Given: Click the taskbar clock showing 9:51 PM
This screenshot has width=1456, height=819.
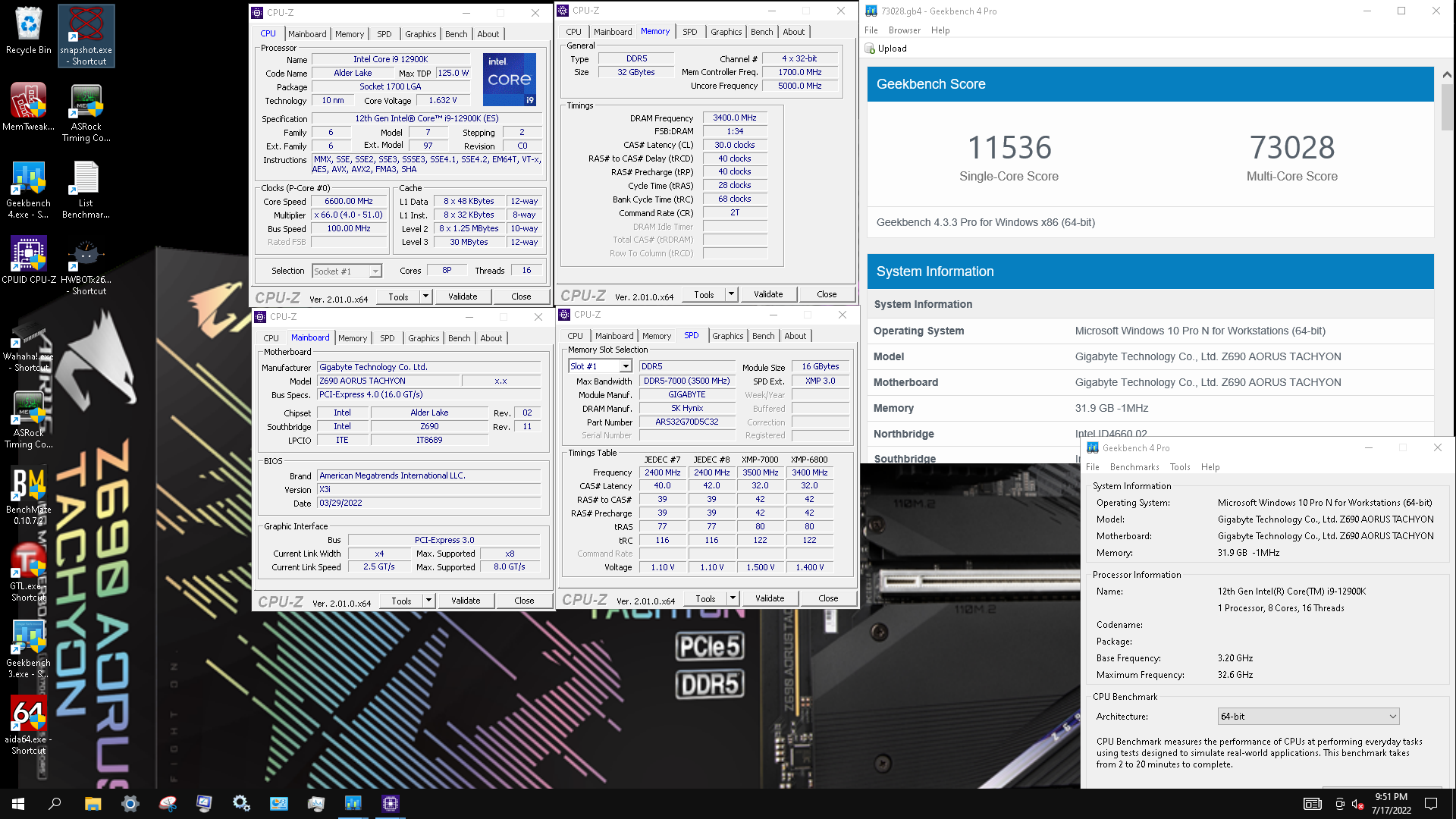Looking at the screenshot, I should click(1392, 804).
